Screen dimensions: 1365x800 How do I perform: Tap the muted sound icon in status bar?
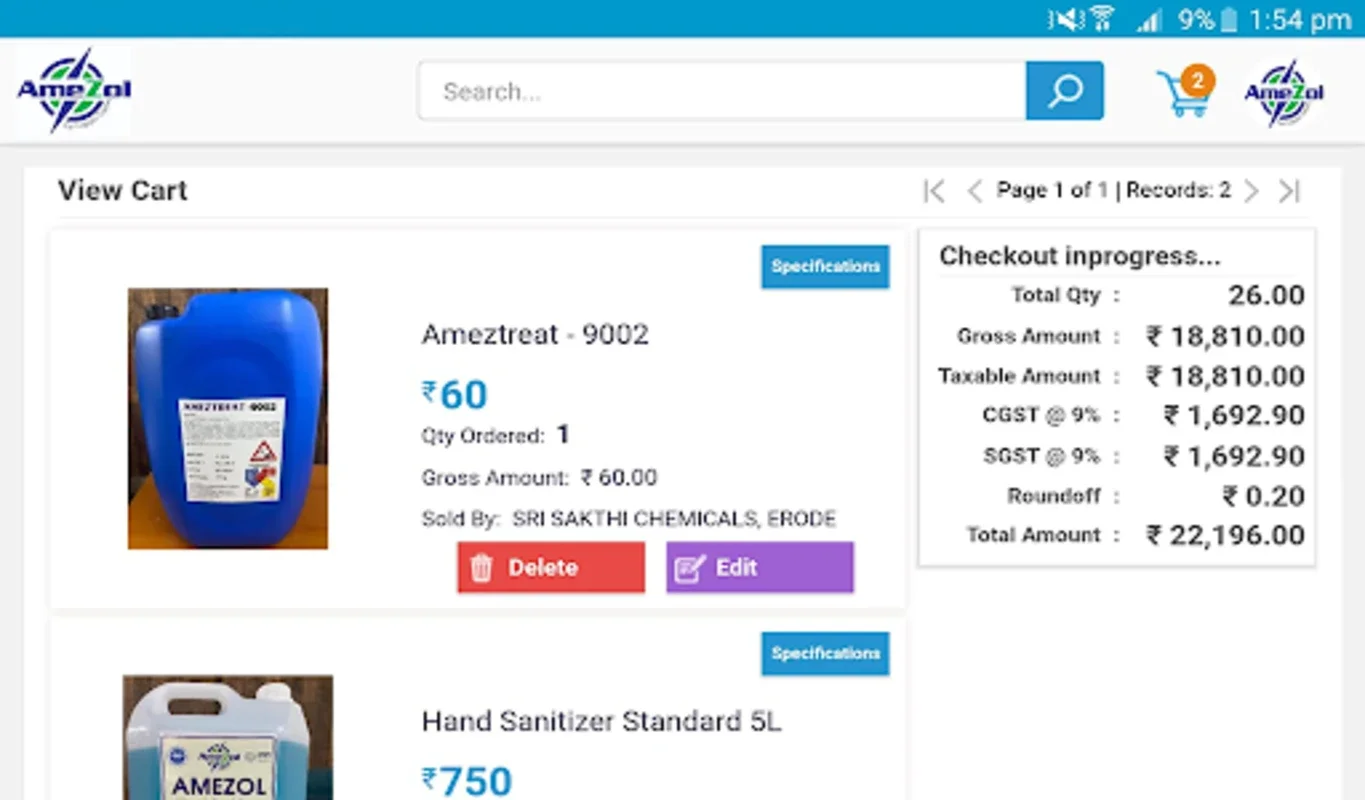tap(1064, 19)
